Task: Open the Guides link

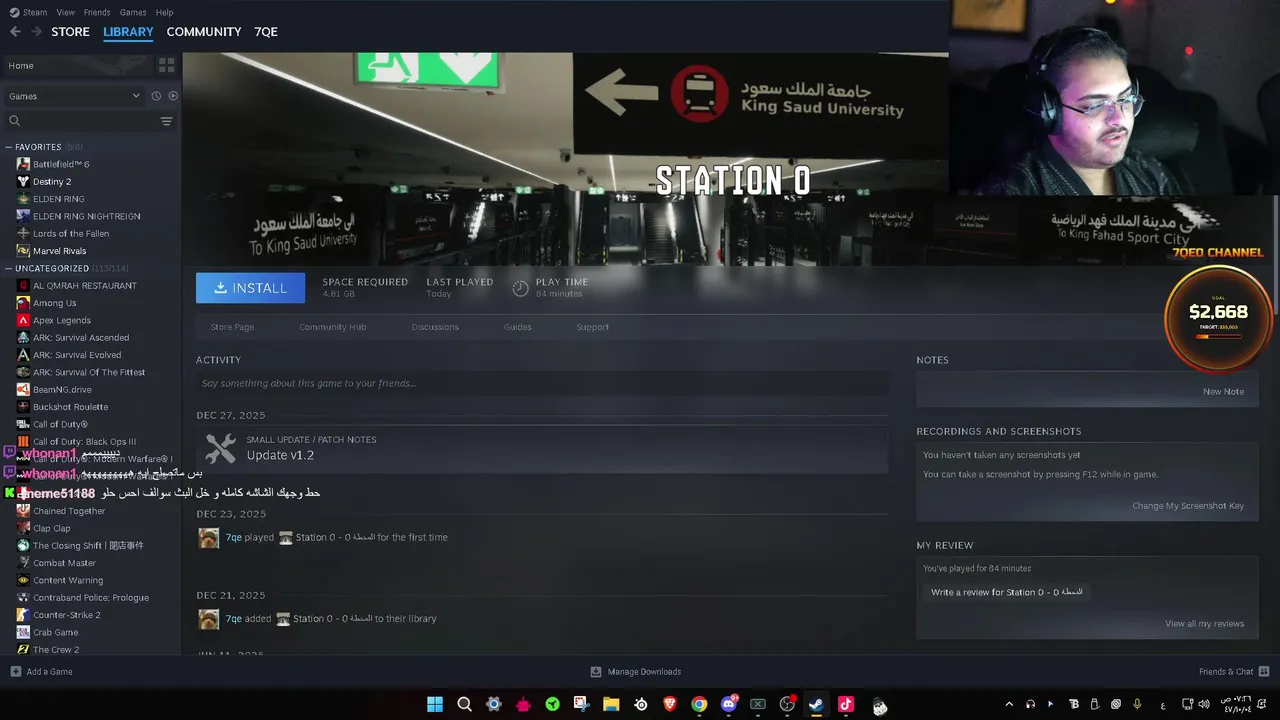Action: [518, 327]
